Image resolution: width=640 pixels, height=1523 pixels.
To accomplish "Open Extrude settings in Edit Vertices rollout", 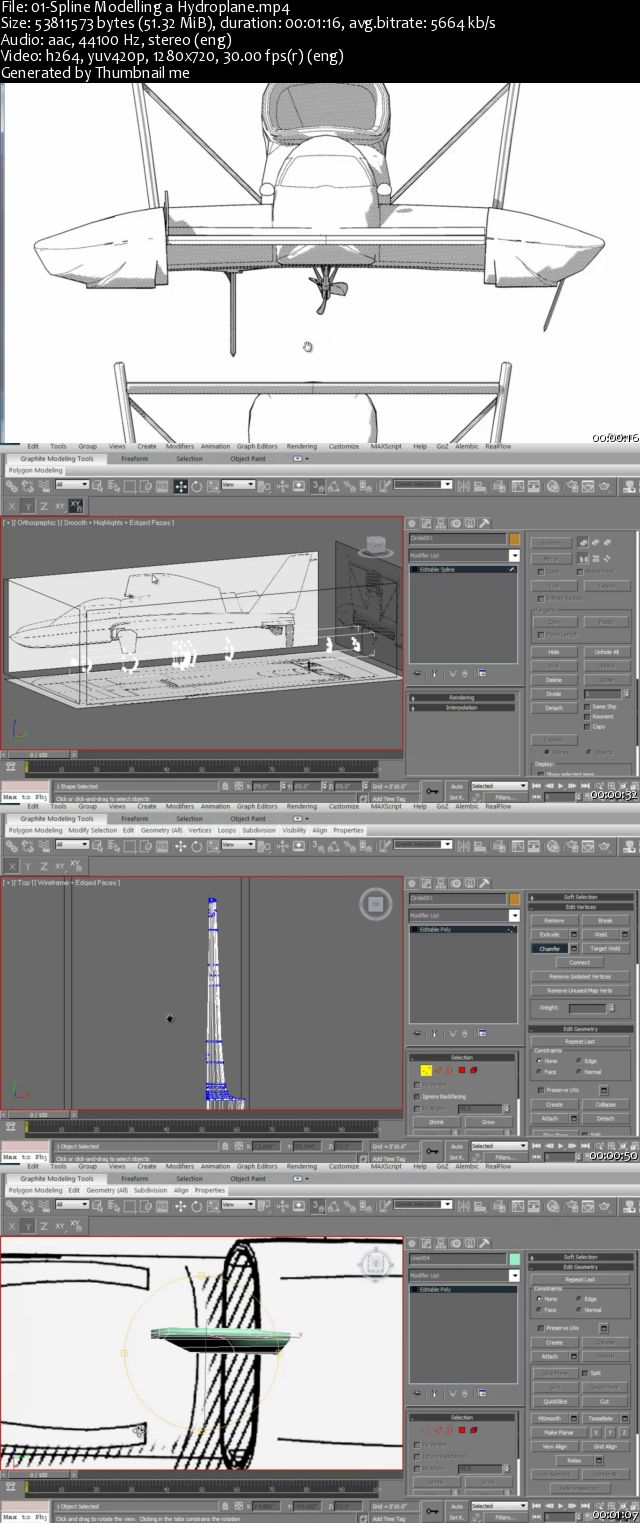I will pos(574,934).
